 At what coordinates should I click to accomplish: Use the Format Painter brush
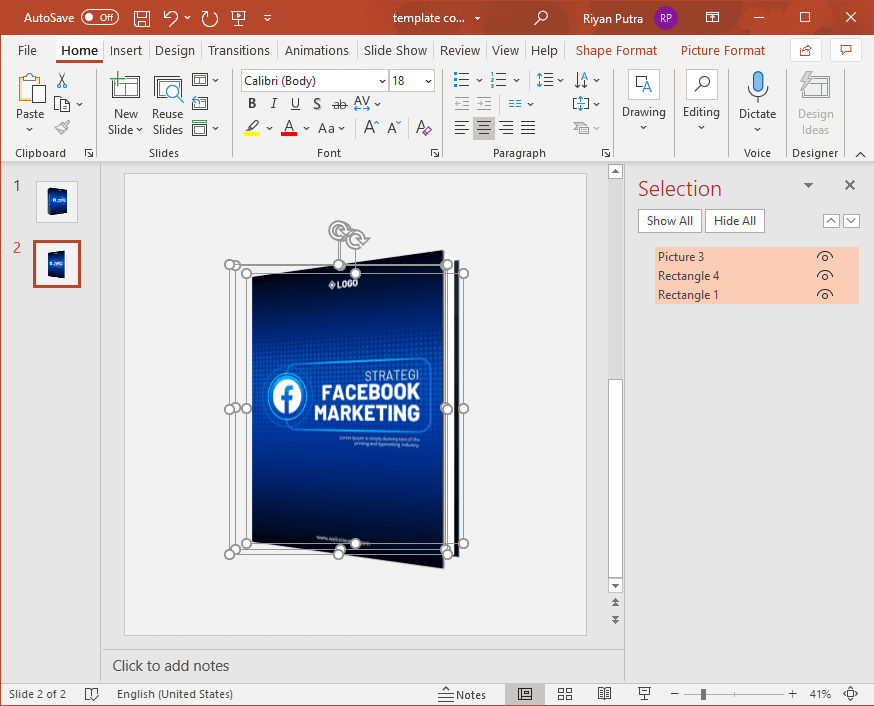pos(62,128)
